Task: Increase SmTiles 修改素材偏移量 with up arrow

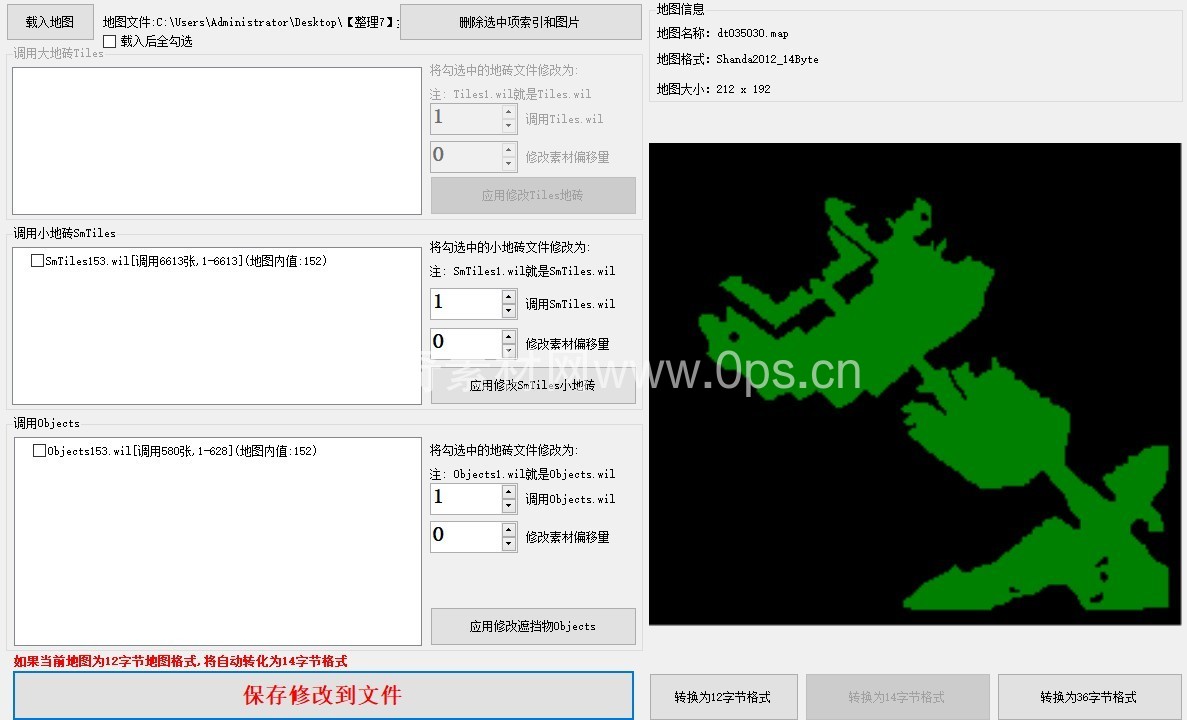Action: (x=509, y=336)
